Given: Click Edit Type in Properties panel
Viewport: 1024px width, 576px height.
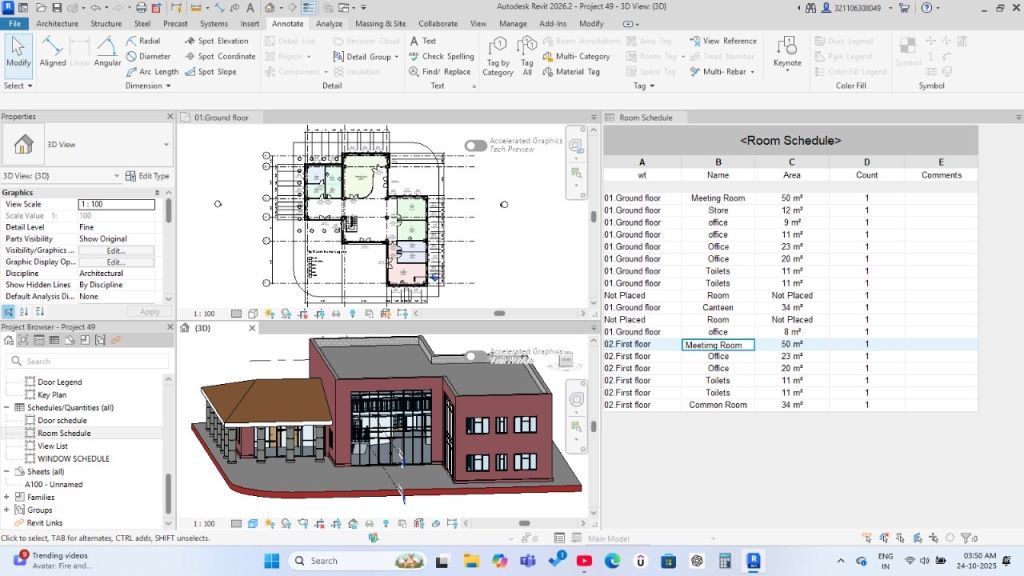Looking at the screenshot, I should (x=147, y=176).
